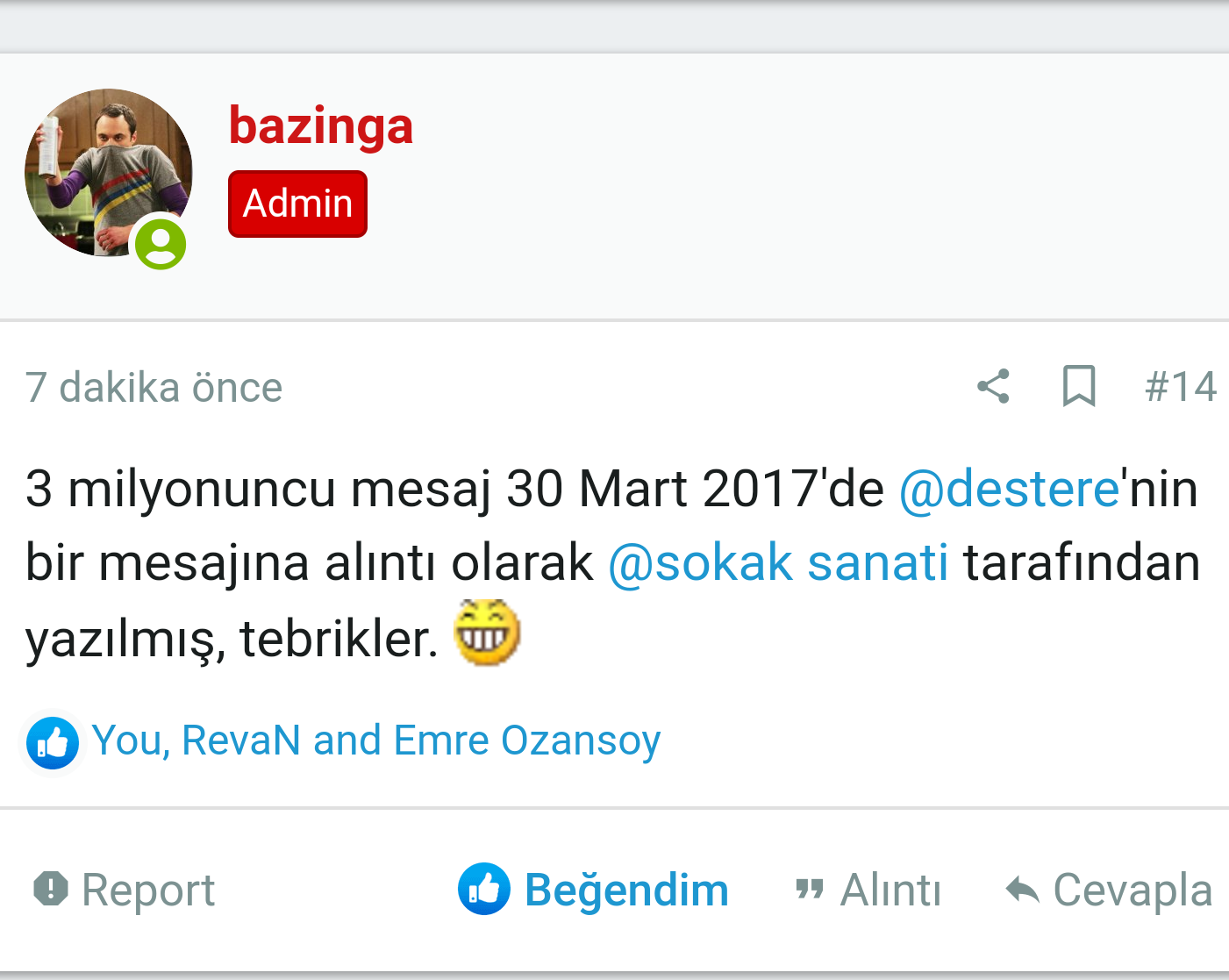The height and width of the screenshot is (980, 1229).
Task: Open the @sokak sanati mention link
Action: click(x=778, y=562)
